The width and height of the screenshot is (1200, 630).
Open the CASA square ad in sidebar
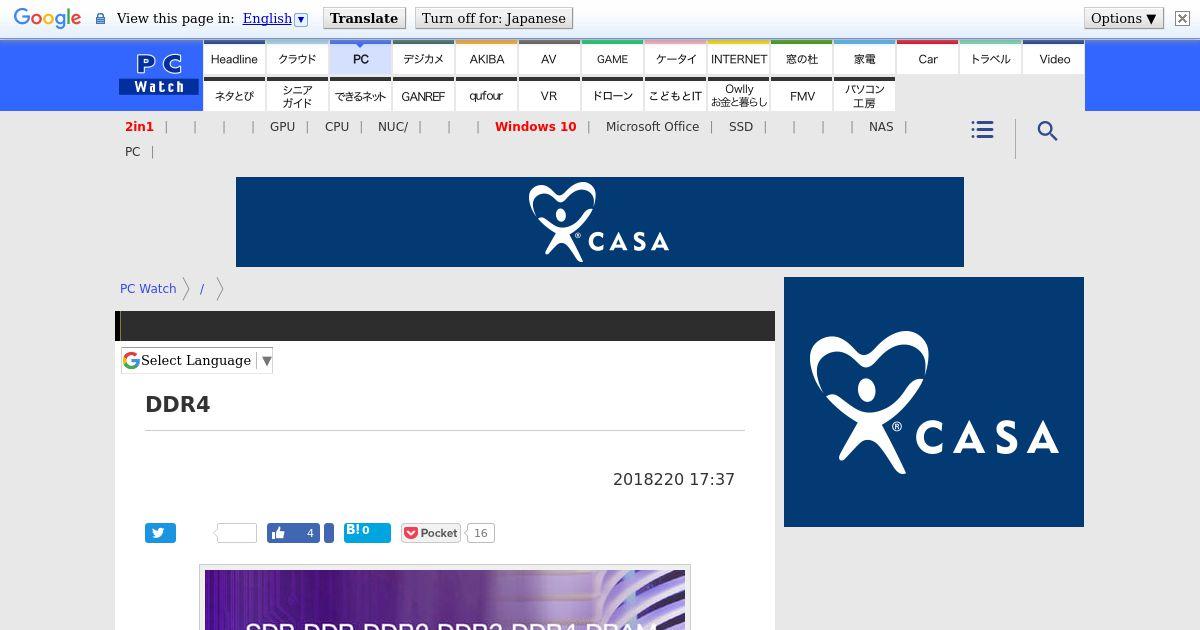(x=934, y=402)
